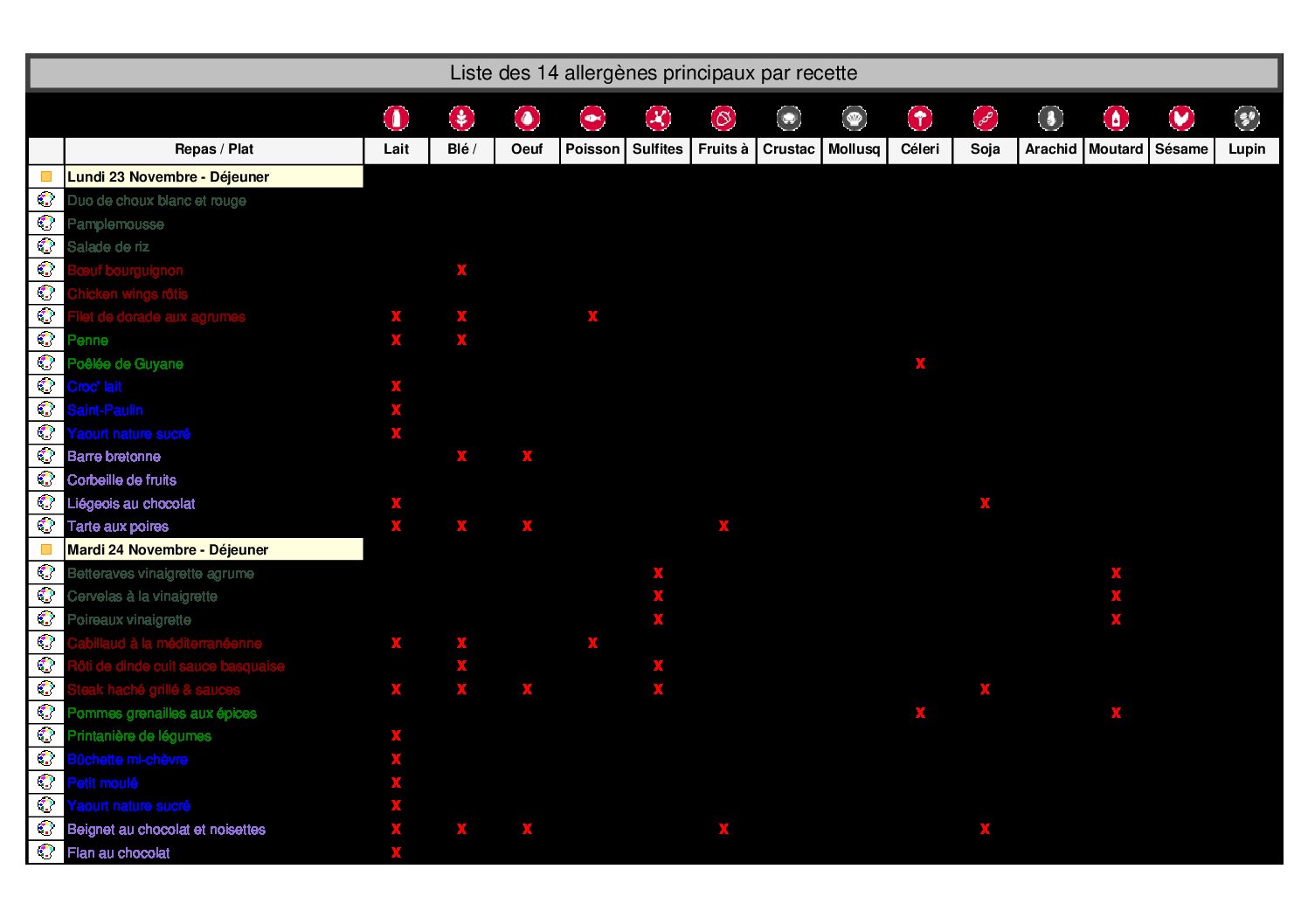This screenshot has width=1308, height=924.
Task: Click the grey Arachides peanut icon
Action: coord(1050,118)
